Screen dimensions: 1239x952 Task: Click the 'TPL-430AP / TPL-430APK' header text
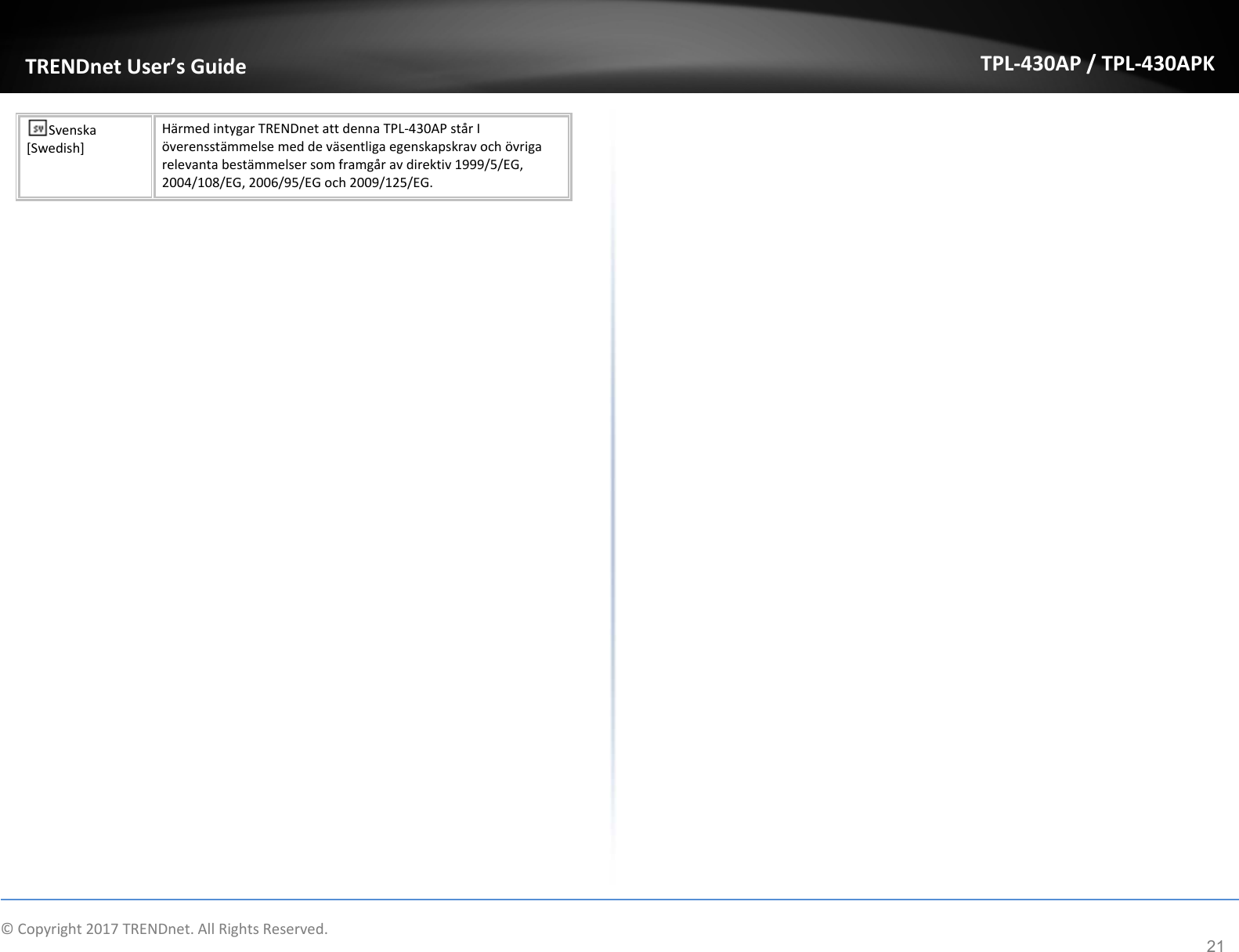(1098, 63)
